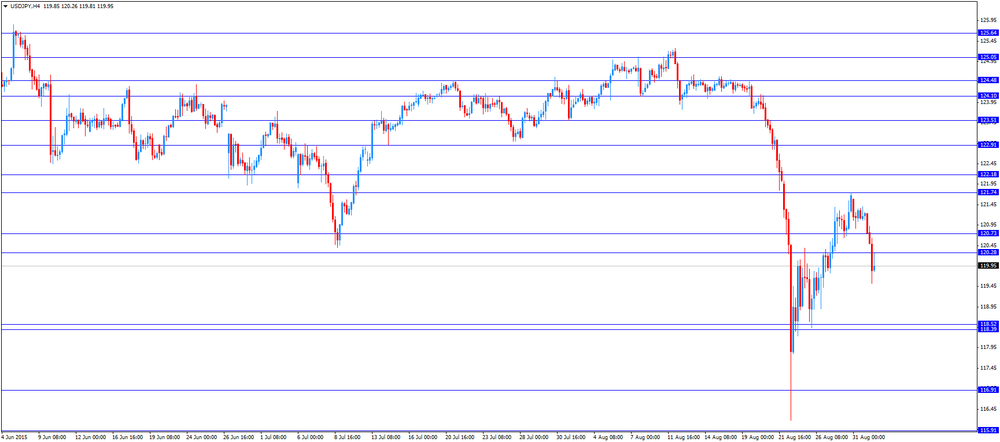
Task: Click the 9 Jun 08:00 time label
Action: 53,438
